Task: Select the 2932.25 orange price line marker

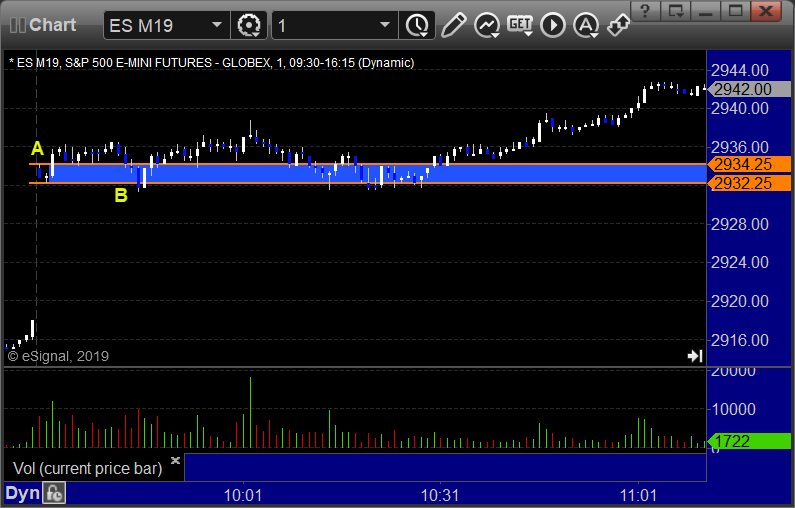Action: pos(750,183)
